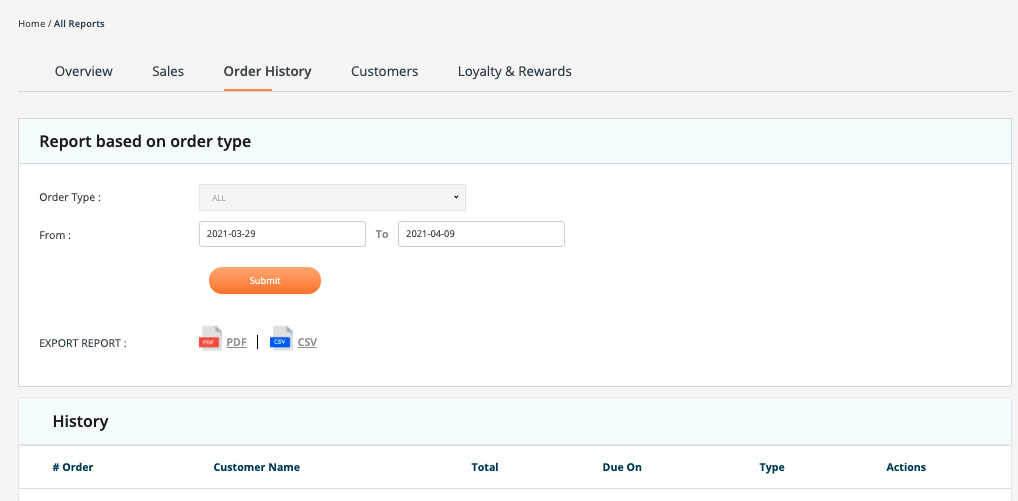Click the From date field 2021-03-29

(282, 234)
